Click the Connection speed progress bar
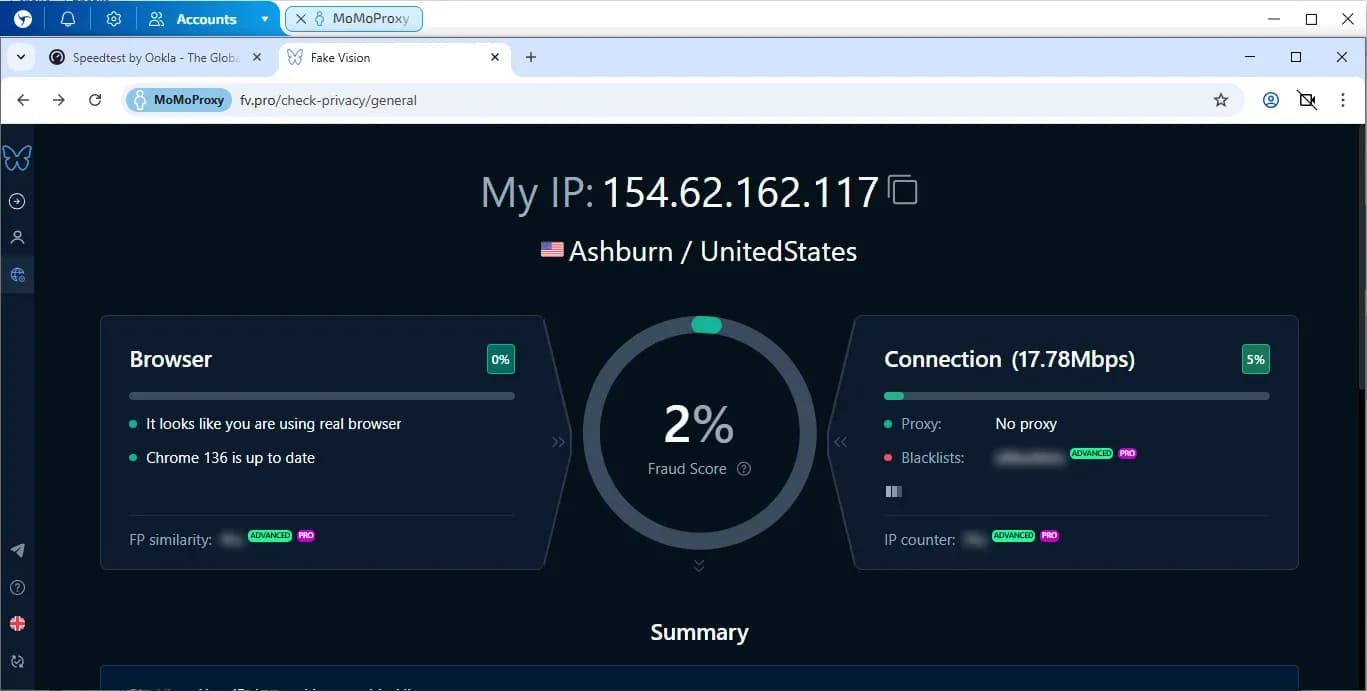The height and width of the screenshot is (691, 1367). tap(1075, 395)
